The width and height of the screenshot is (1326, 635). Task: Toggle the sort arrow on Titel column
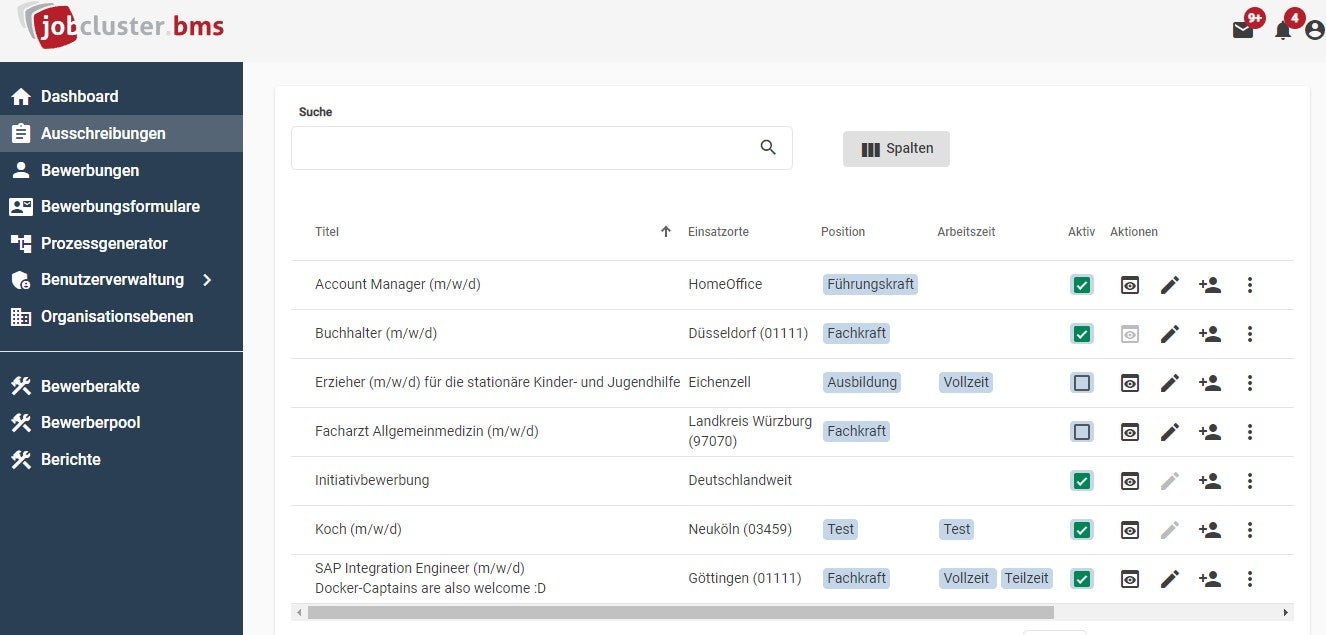pos(665,231)
